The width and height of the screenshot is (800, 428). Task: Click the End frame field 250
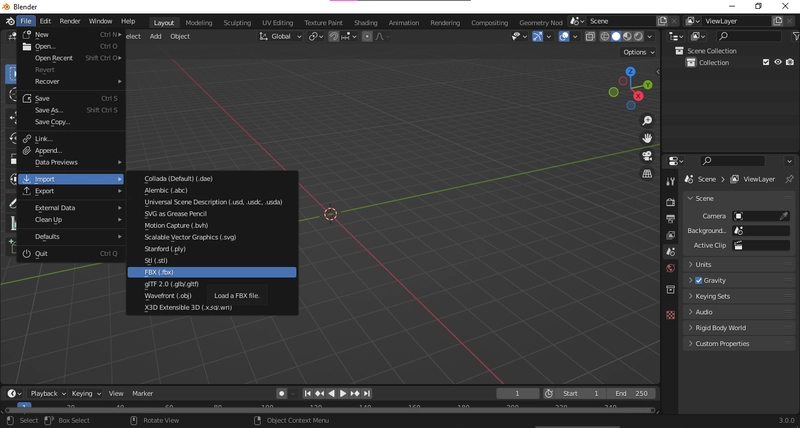pyautogui.click(x=632, y=393)
